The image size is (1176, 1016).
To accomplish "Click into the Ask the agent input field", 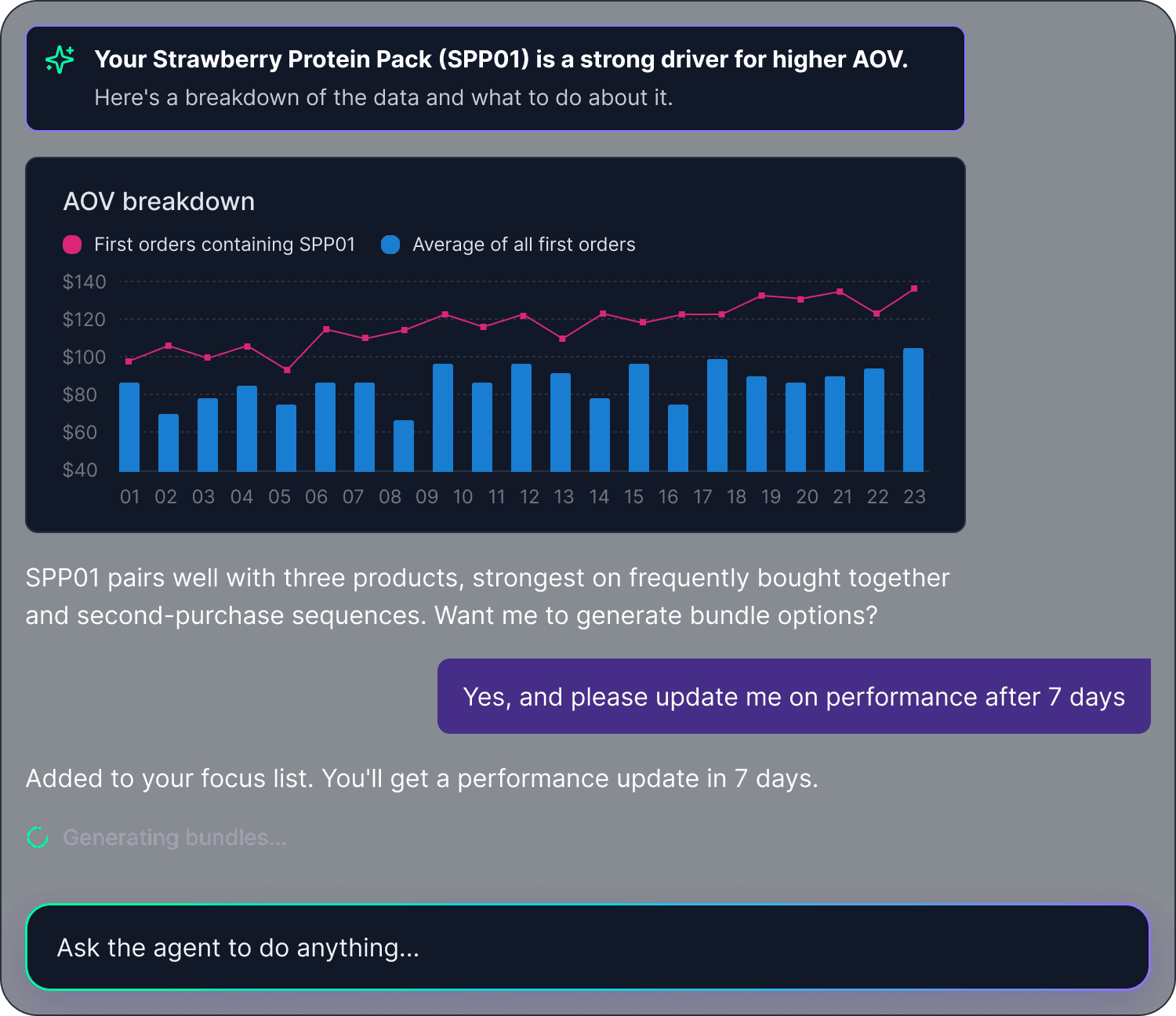I will (x=587, y=947).
